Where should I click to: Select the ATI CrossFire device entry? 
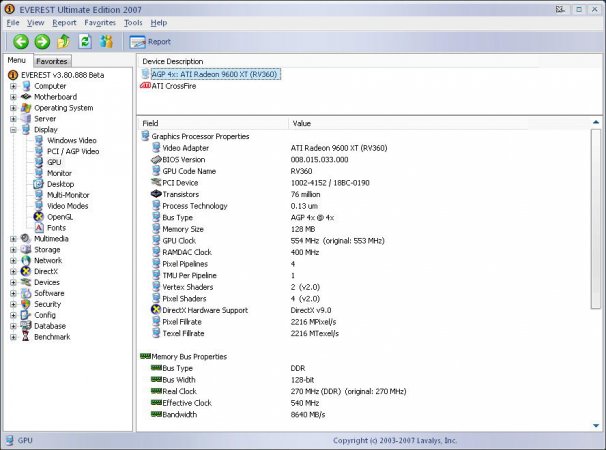coord(168,86)
